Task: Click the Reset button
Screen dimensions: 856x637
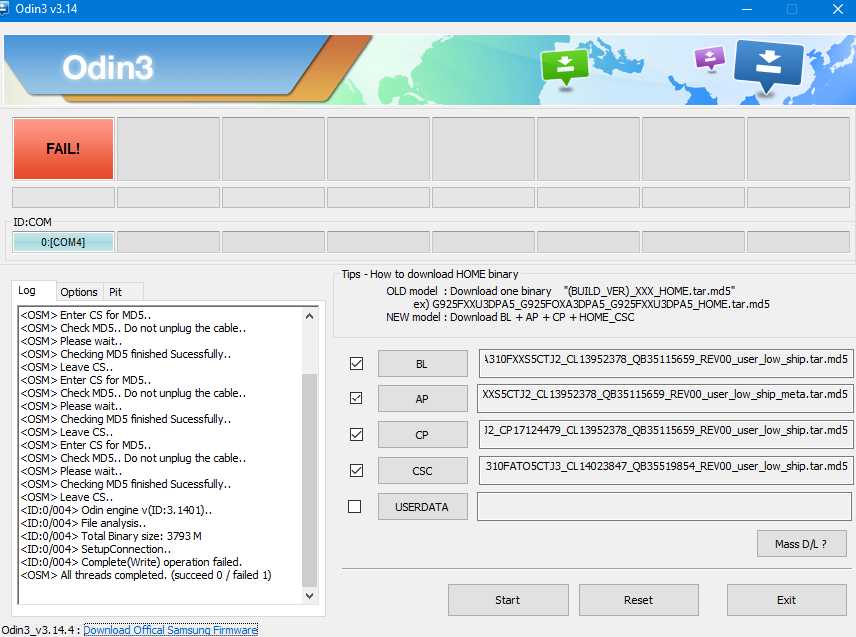Action: [638, 600]
